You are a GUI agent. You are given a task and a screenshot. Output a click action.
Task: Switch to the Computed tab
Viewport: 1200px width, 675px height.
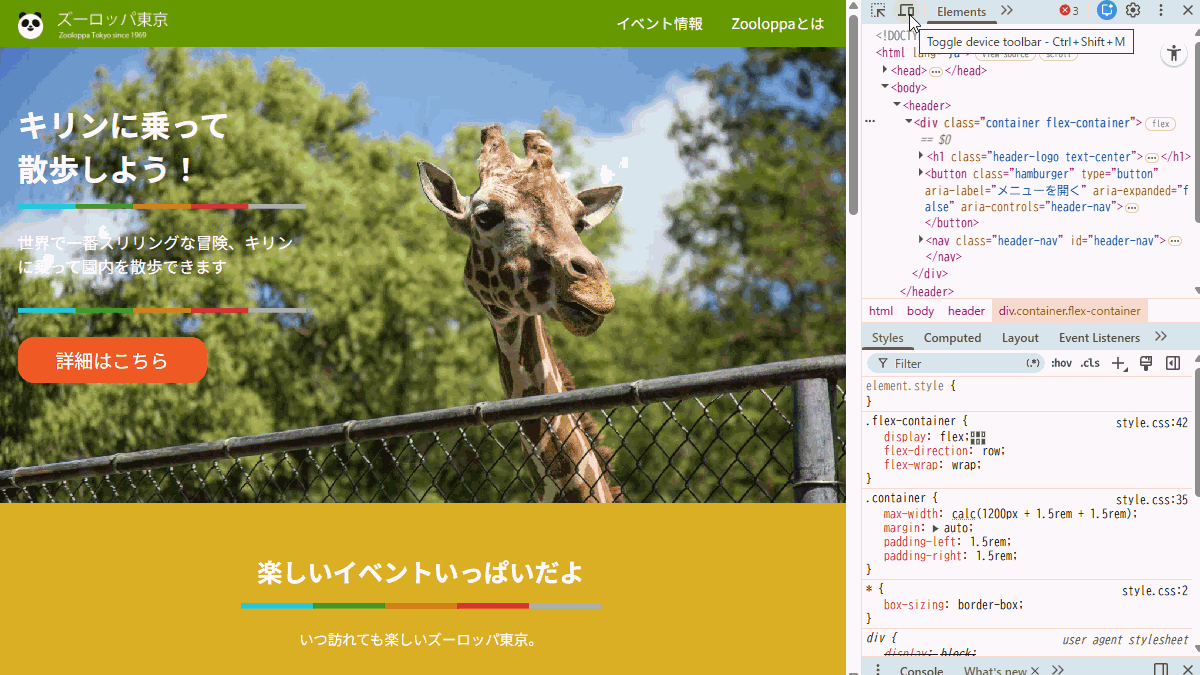click(x=952, y=338)
